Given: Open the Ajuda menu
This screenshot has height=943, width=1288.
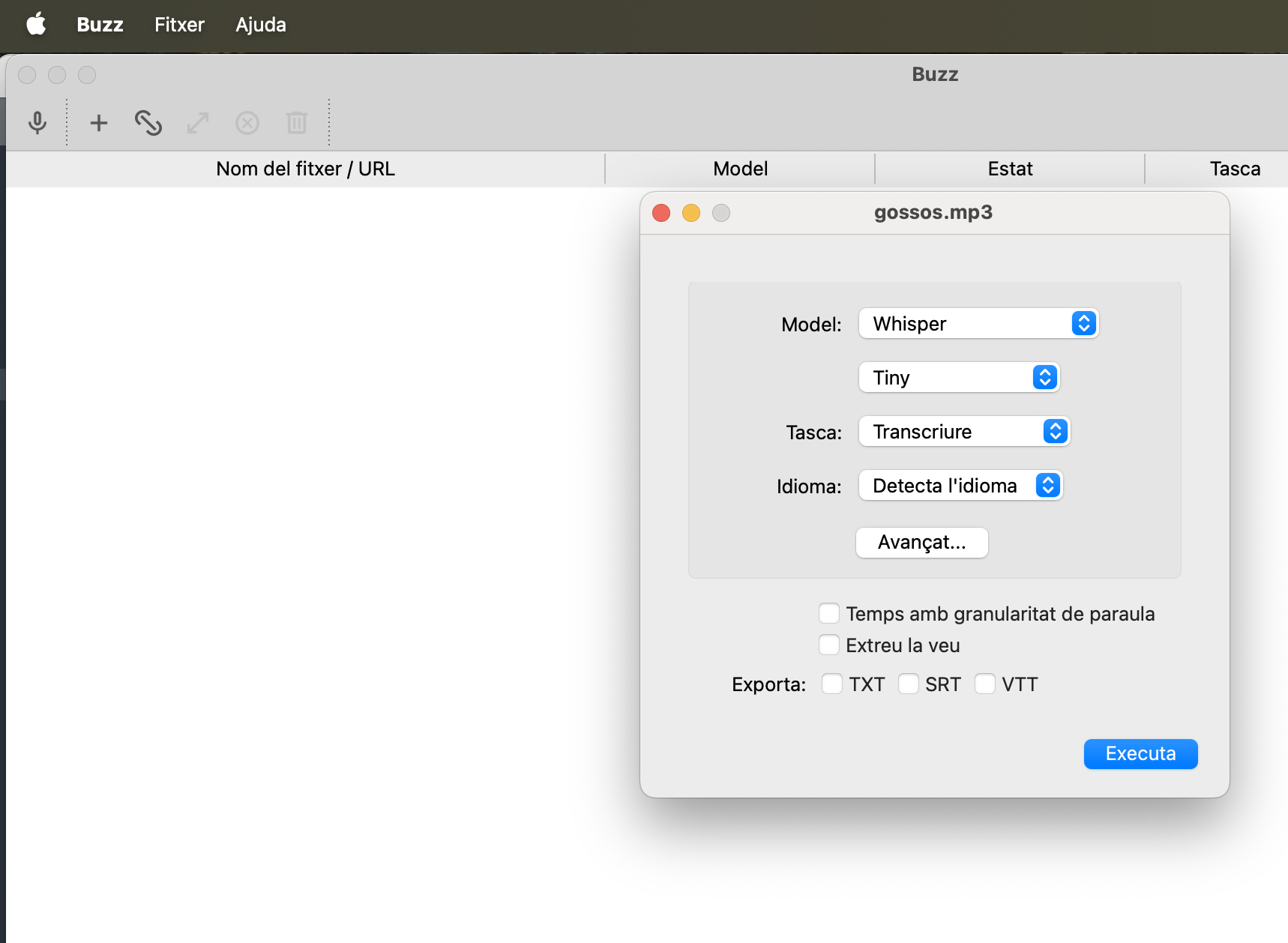Looking at the screenshot, I should point(260,25).
